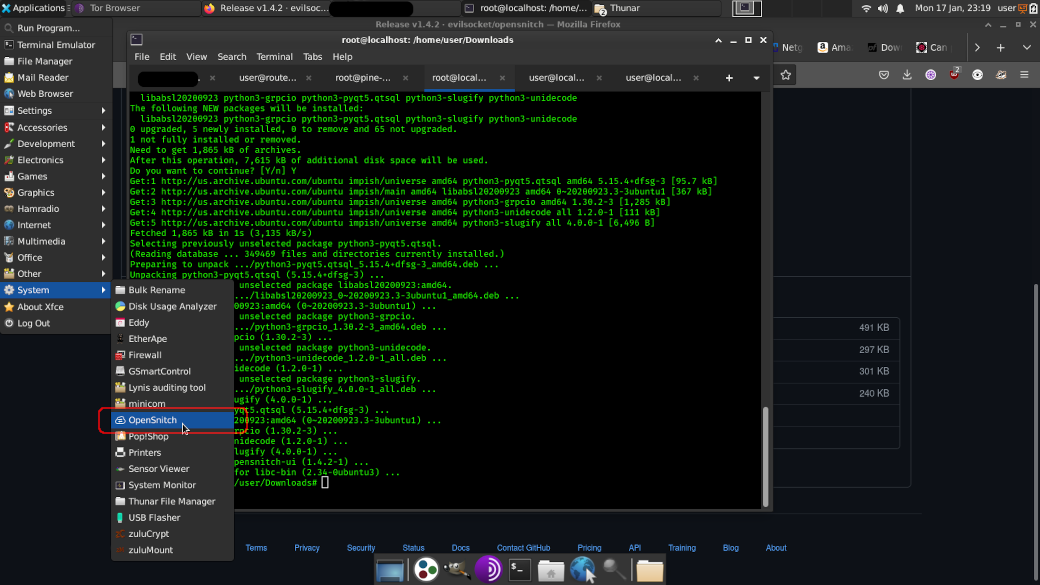The height and width of the screenshot is (585, 1040).
Task: Expand the Development submenu
Action: 56,143
